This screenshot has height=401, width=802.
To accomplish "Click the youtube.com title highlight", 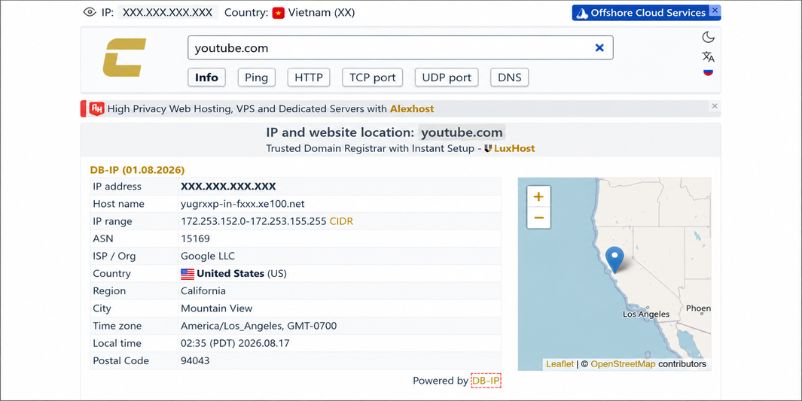I will click(x=462, y=132).
